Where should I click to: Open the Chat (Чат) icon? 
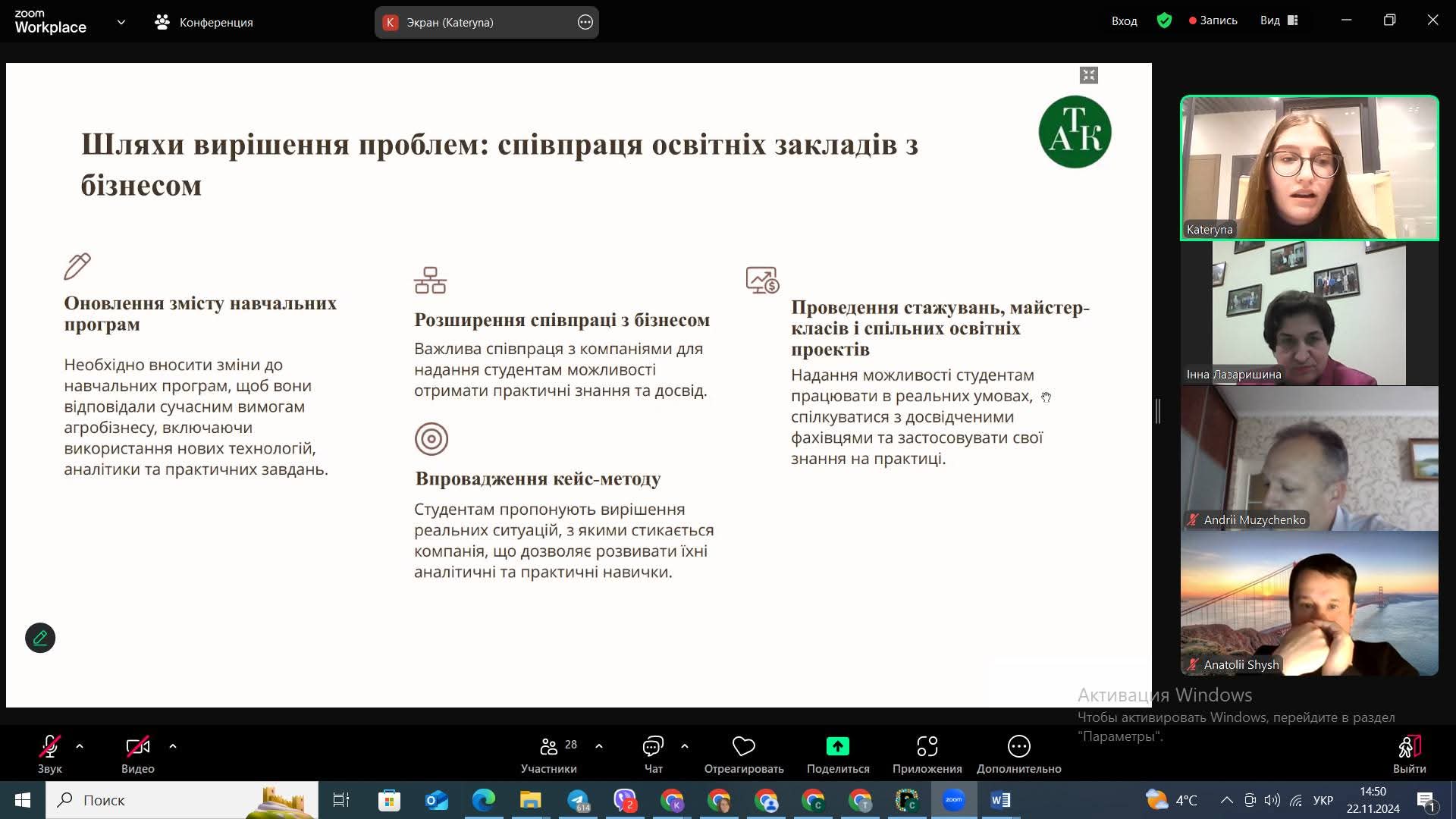pyautogui.click(x=653, y=747)
